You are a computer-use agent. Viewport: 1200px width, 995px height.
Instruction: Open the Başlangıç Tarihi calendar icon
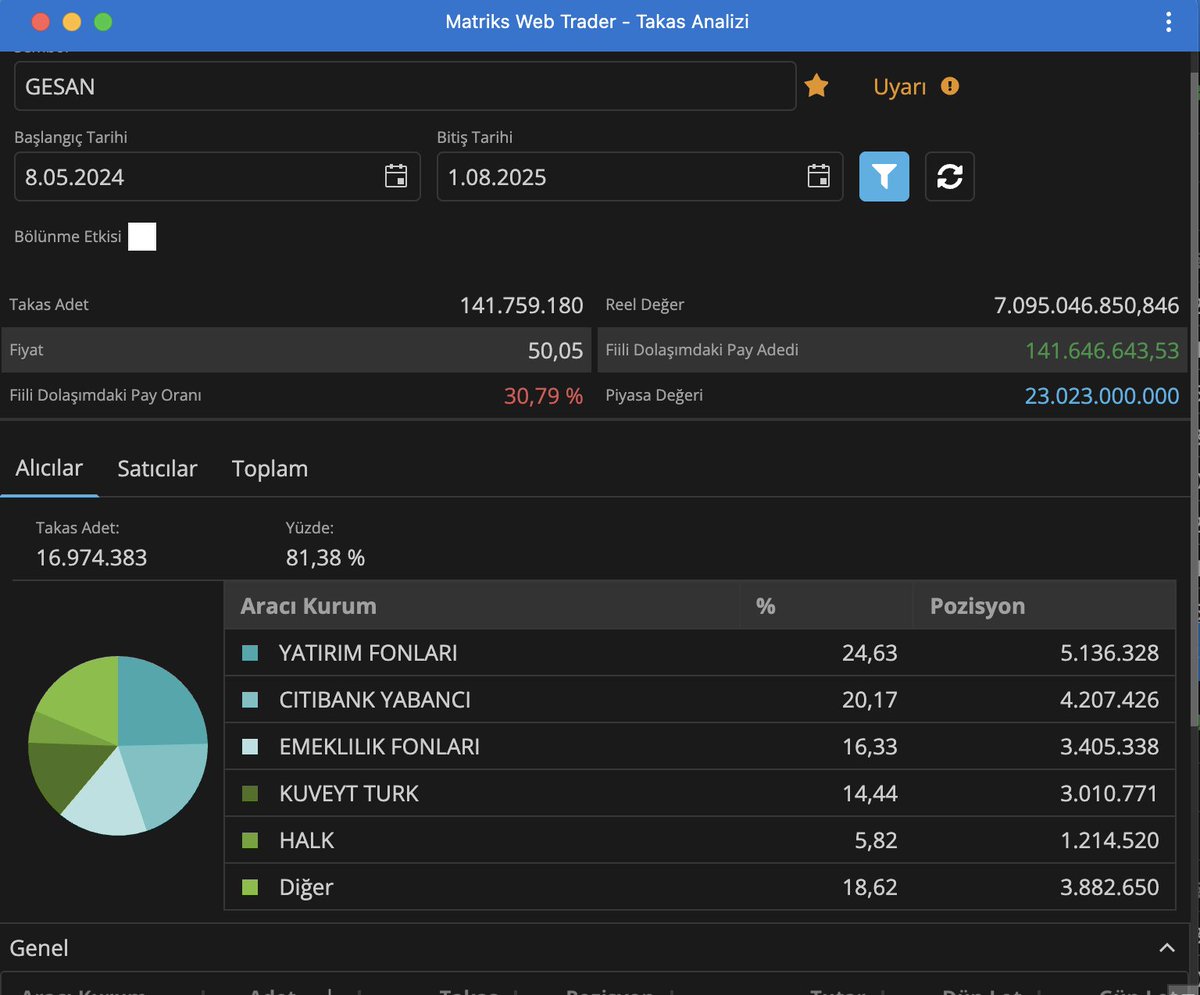pyautogui.click(x=396, y=177)
